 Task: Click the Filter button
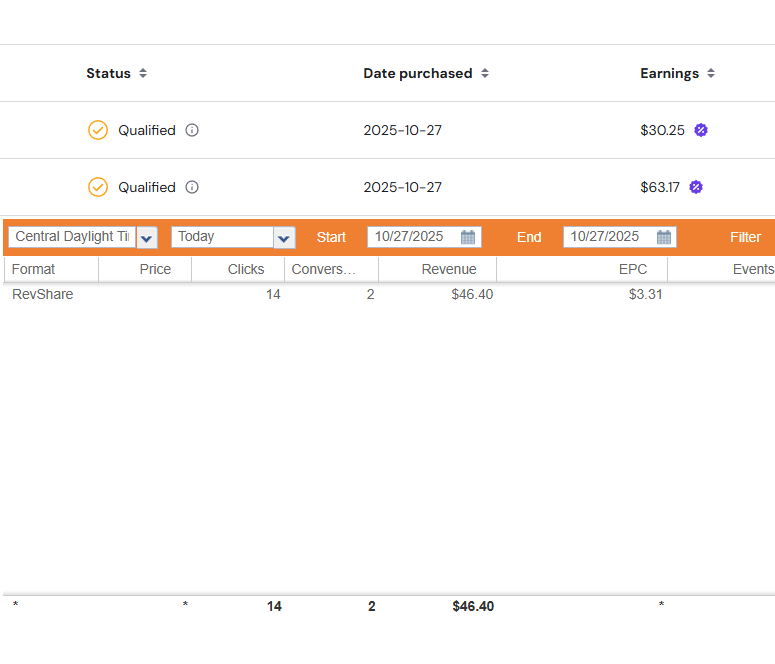tap(745, 237)
